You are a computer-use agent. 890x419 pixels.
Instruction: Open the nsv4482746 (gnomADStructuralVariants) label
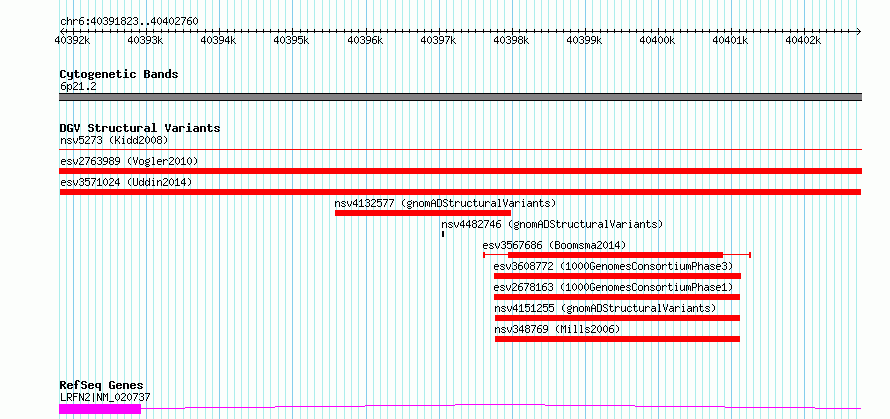(552, 224)
